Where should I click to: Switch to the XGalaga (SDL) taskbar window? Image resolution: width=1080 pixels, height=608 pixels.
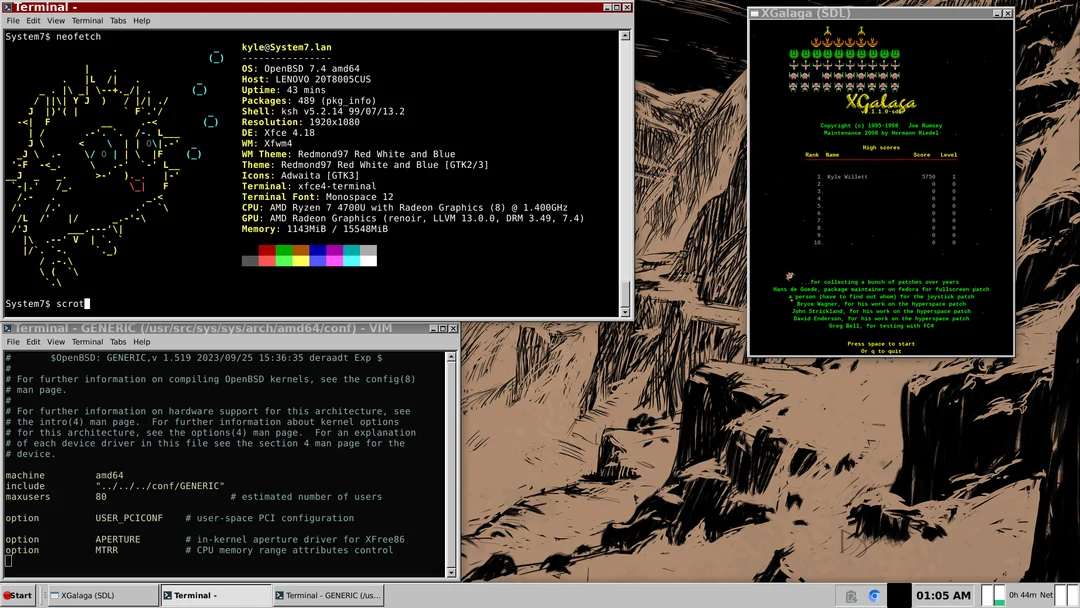tap(100, 595)
